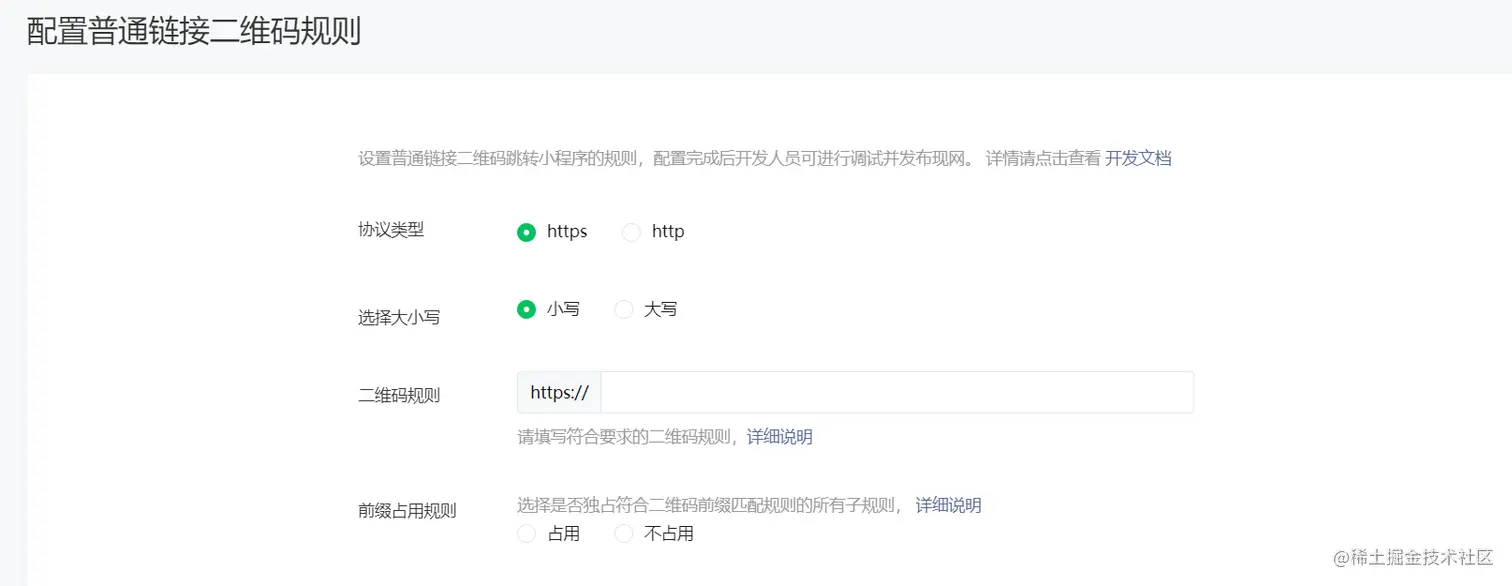Open the 开发文档 link
Image resolution: width=1512 pixels, height=586 pixels.
click(x=1138, y=158)
